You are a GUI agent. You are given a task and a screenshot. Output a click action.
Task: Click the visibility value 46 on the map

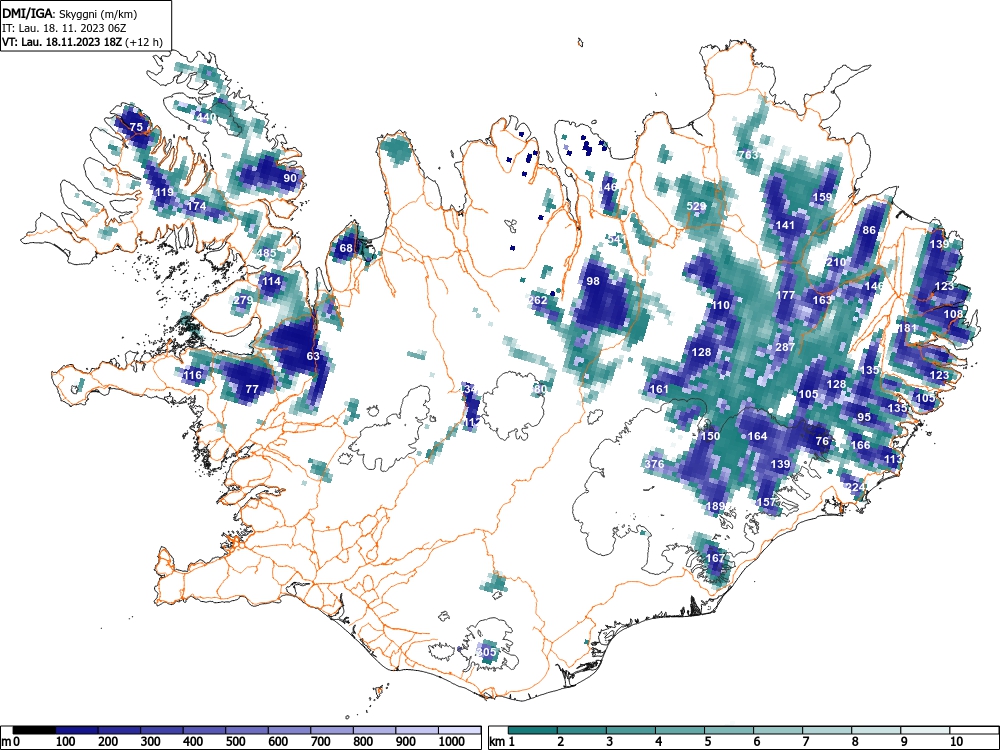[x=610, y=188]
